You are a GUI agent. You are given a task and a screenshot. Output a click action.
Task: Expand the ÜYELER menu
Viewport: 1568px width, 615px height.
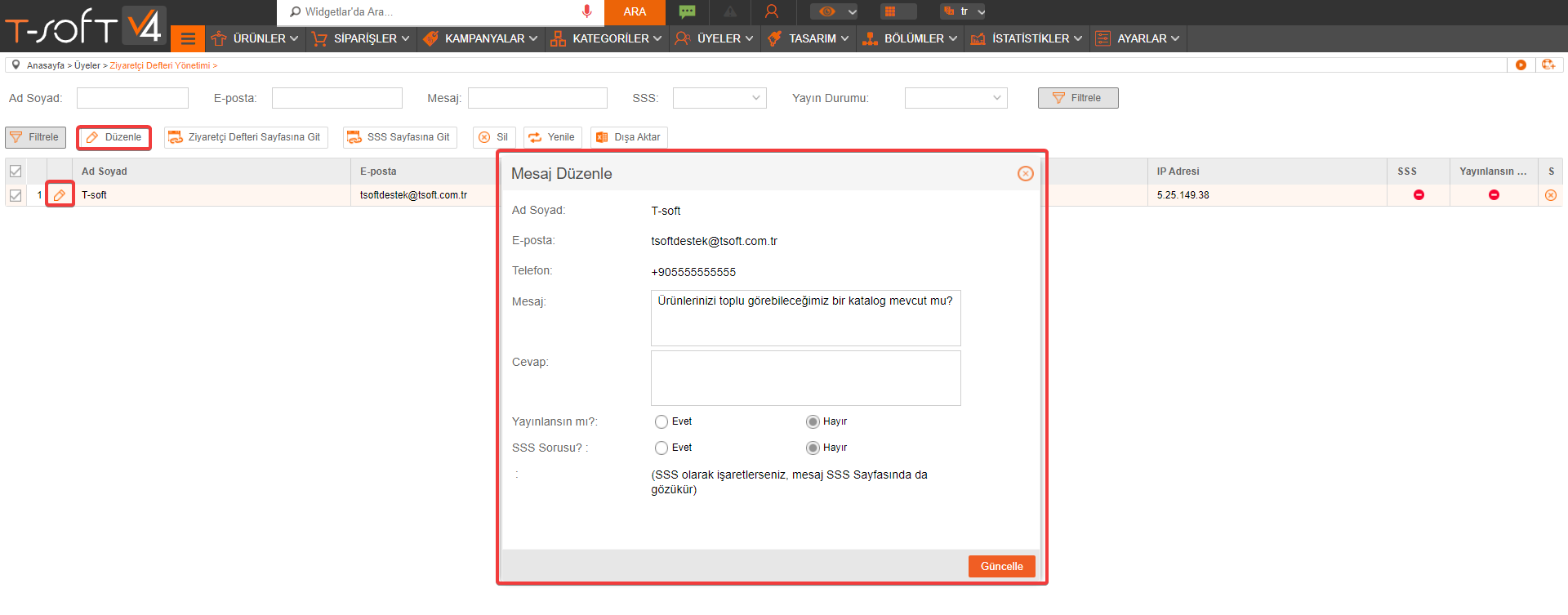[715, 38]
